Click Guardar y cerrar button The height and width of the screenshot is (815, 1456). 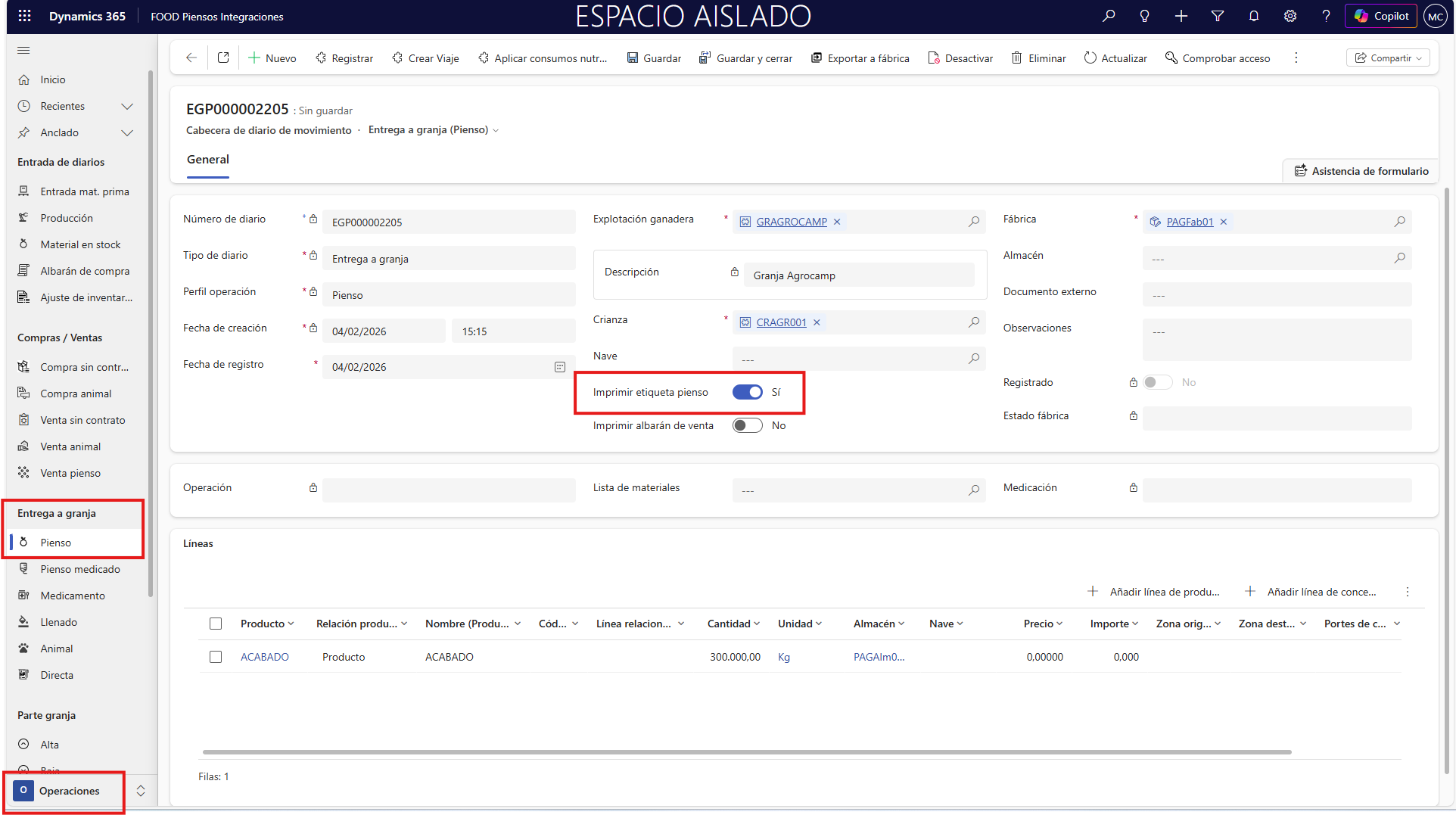click(745, 58)
